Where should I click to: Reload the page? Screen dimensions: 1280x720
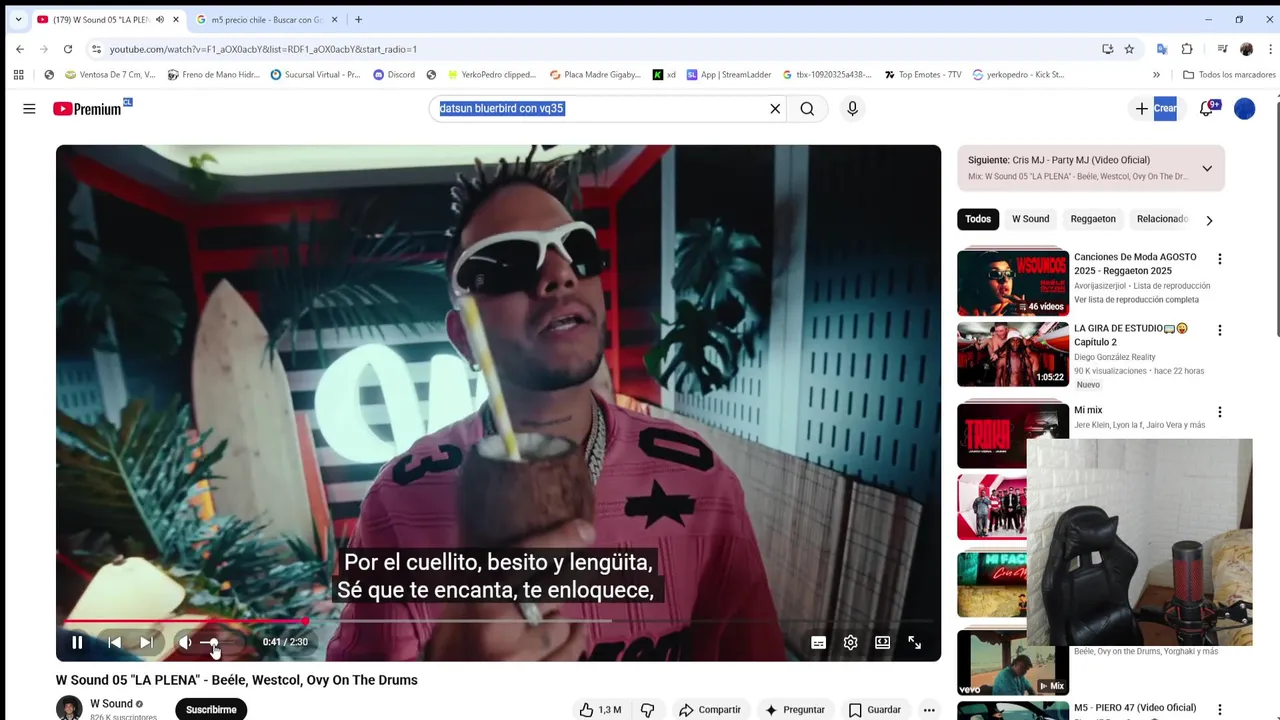click(68, 49)
